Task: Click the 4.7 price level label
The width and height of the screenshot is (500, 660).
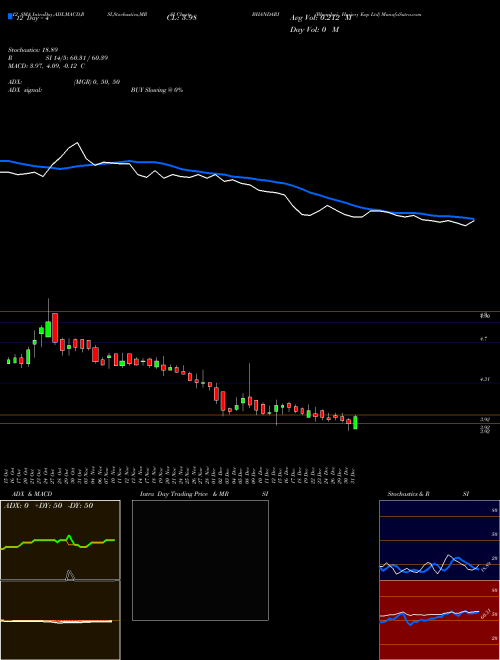Action: [x=483, y=338]
